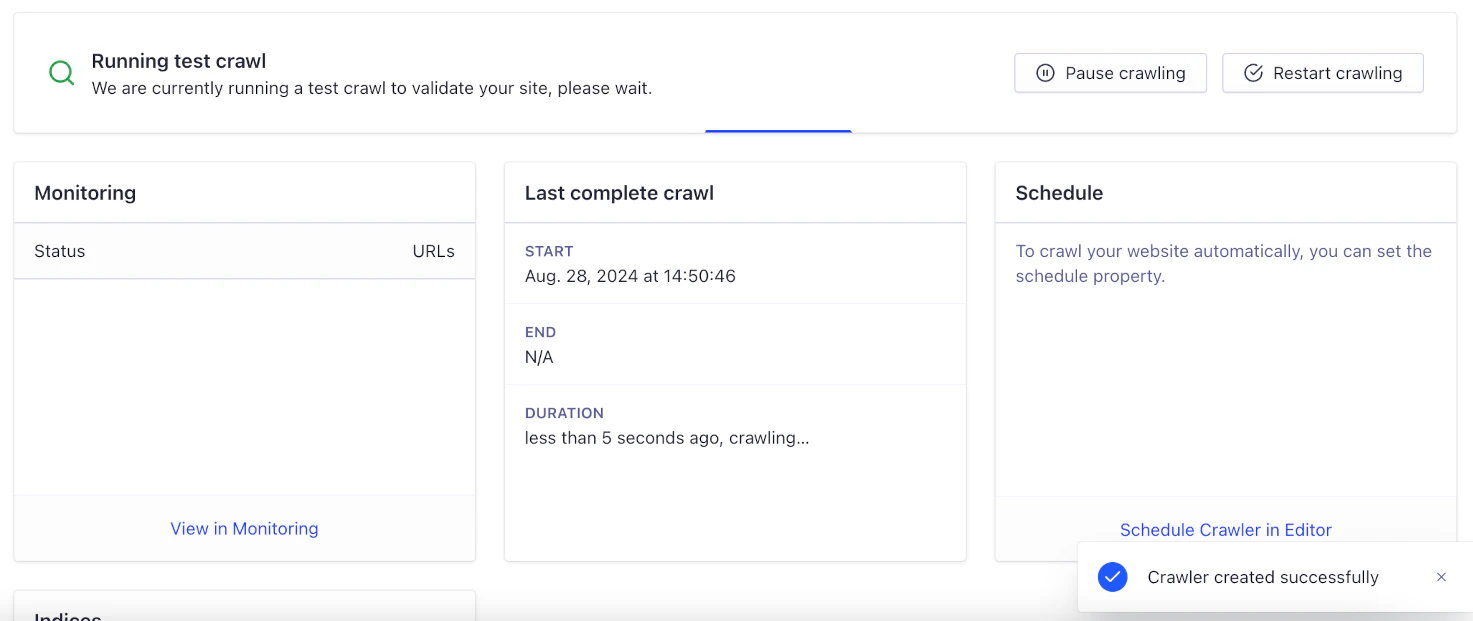Viewport: 1473px width, 621px height.
Task: Open Schedule Crawler in Editor
Action: [1225, 529]
